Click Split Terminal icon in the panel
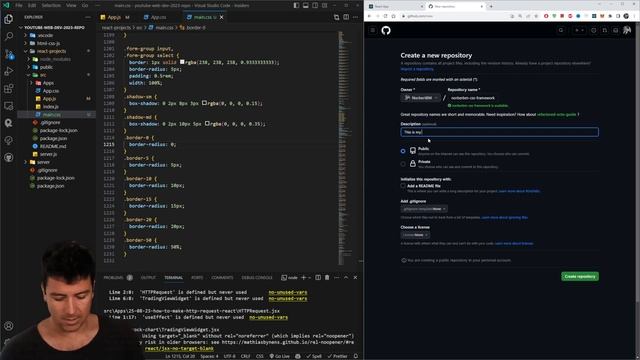Image resolution: width=640 pixels, height=360 pixels. pyautogui.click(x=318, y=278)
